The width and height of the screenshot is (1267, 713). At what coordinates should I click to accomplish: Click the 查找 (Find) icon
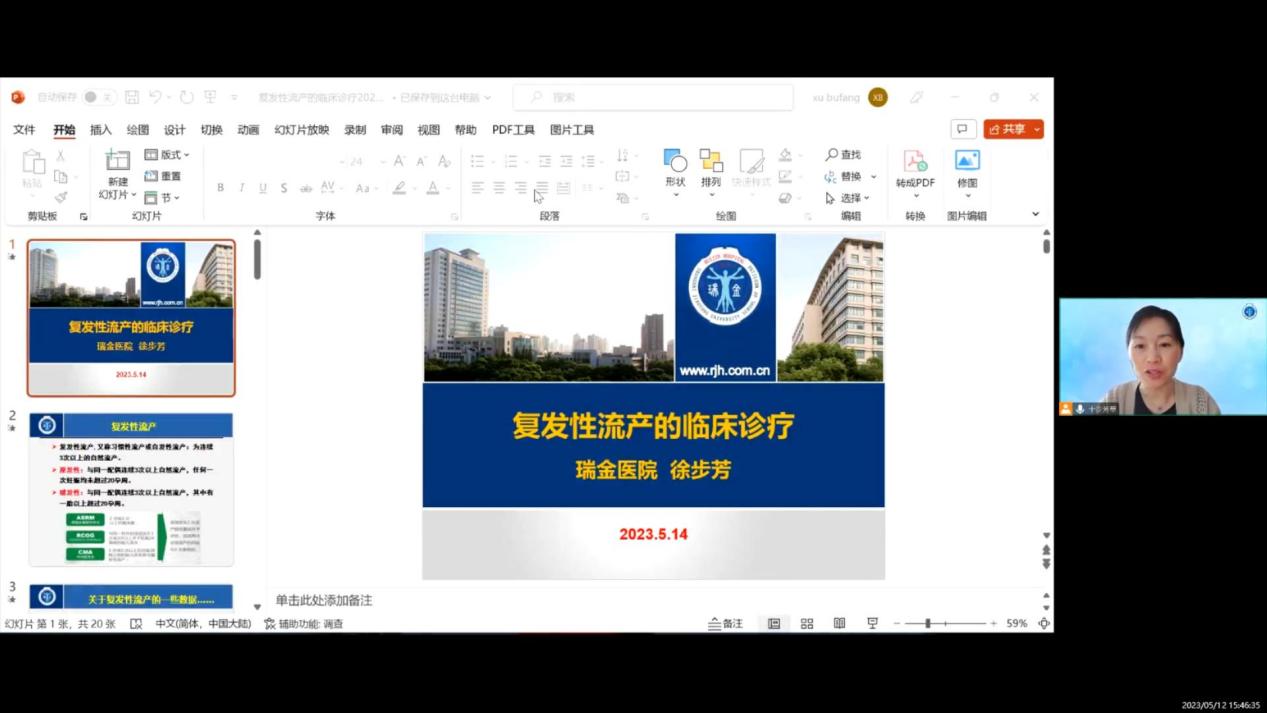tap(843, 154)
